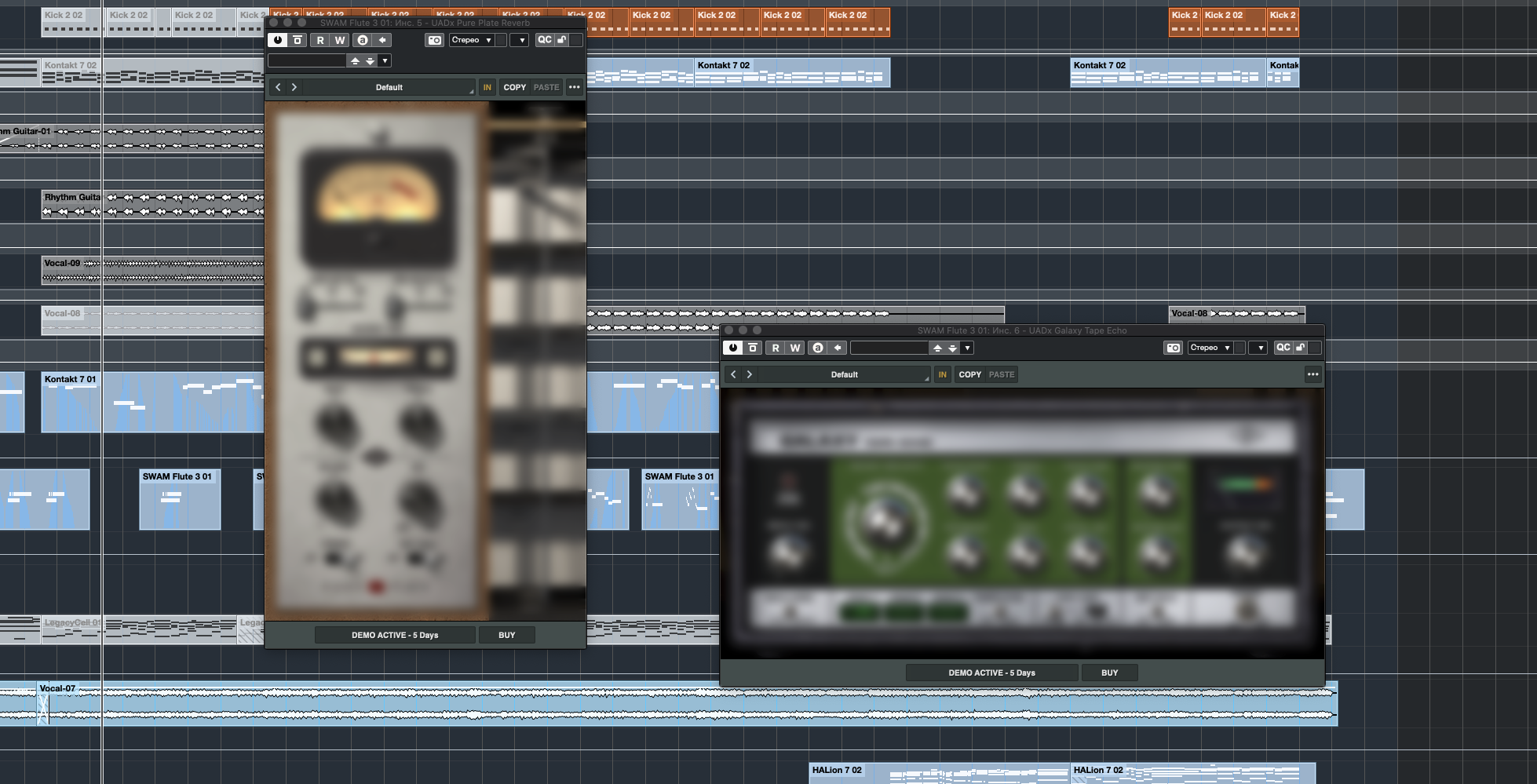
Task: Open Default preset menu in Galaxy Tape Echo
Action: coord(845,374)
